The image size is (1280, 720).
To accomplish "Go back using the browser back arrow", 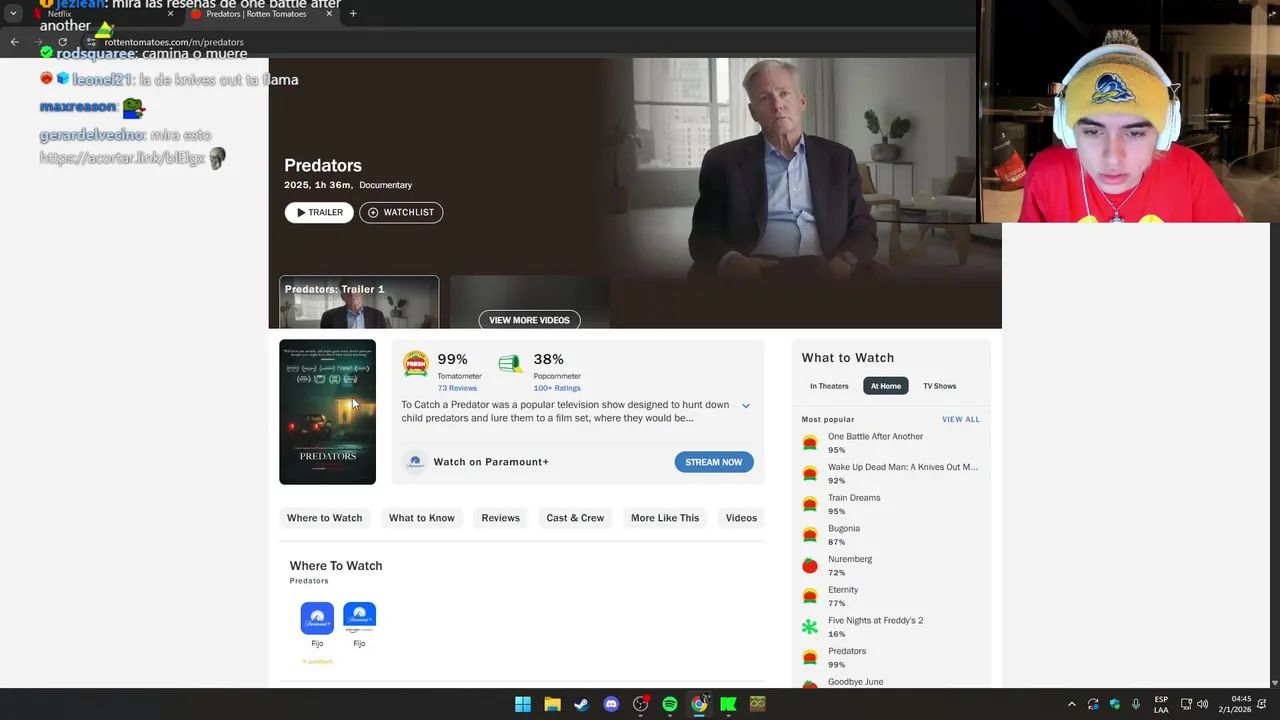I will point(14,42).
